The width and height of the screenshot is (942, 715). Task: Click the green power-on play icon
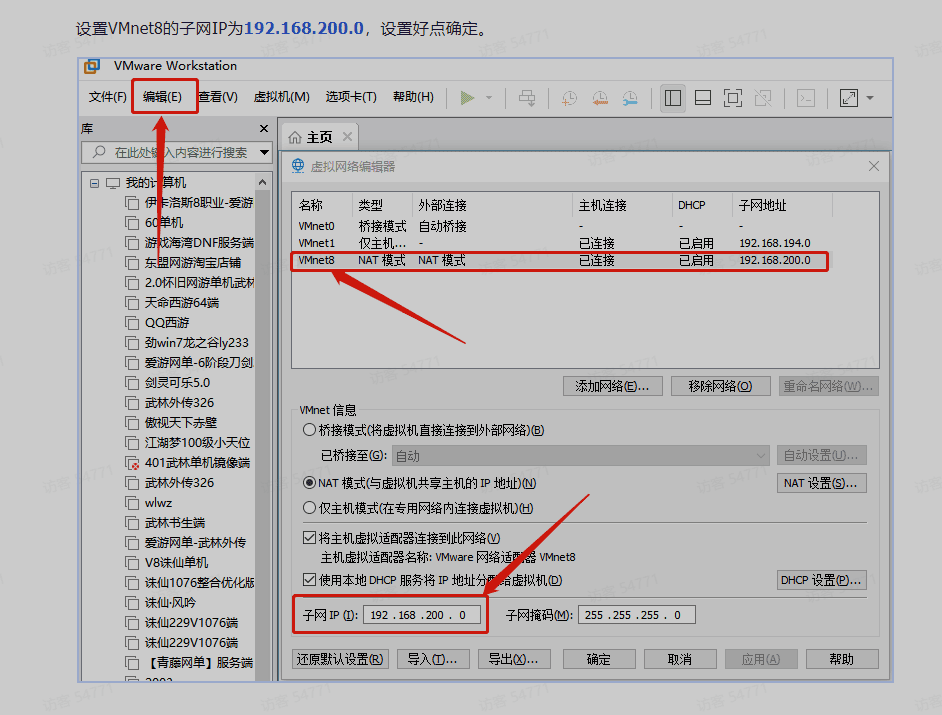467,98
